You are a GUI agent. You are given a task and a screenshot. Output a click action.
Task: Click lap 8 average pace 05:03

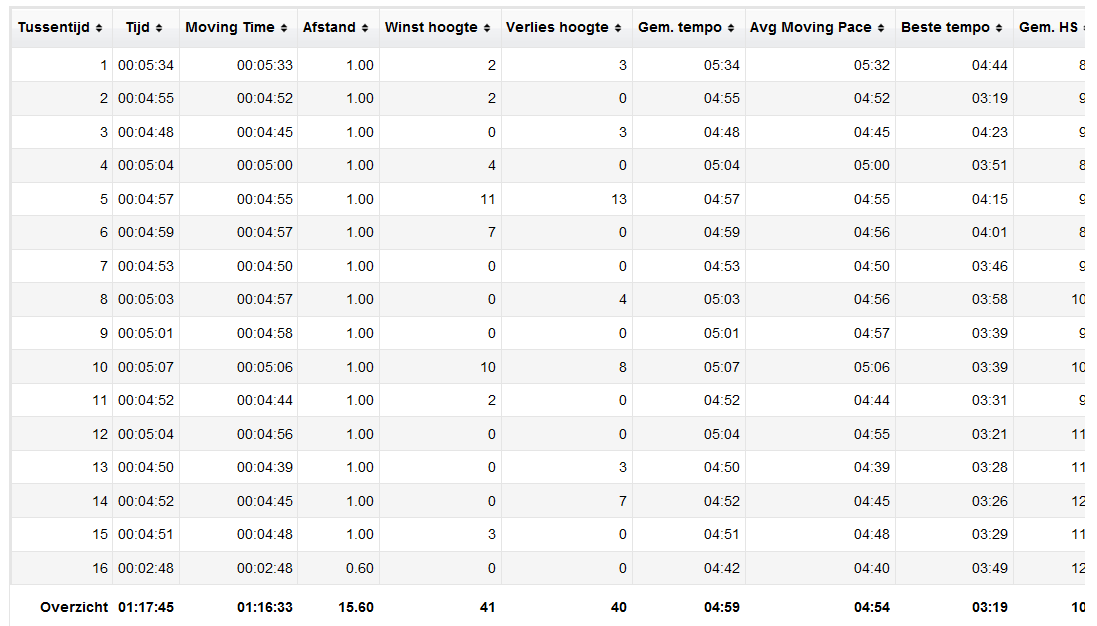click(x=721, y=299)
